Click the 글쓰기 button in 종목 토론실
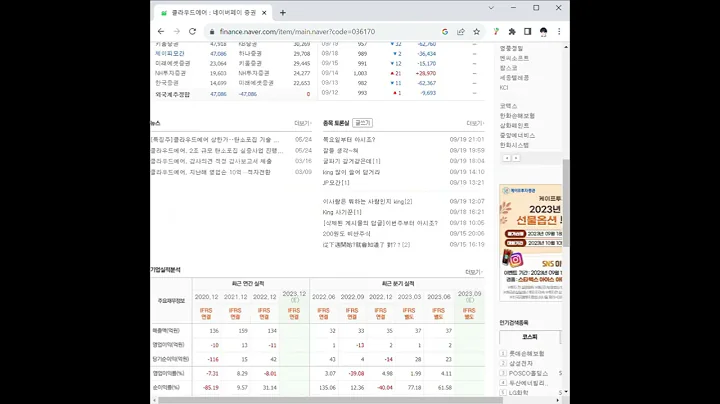The image size is (720, 404). point(362,123)
